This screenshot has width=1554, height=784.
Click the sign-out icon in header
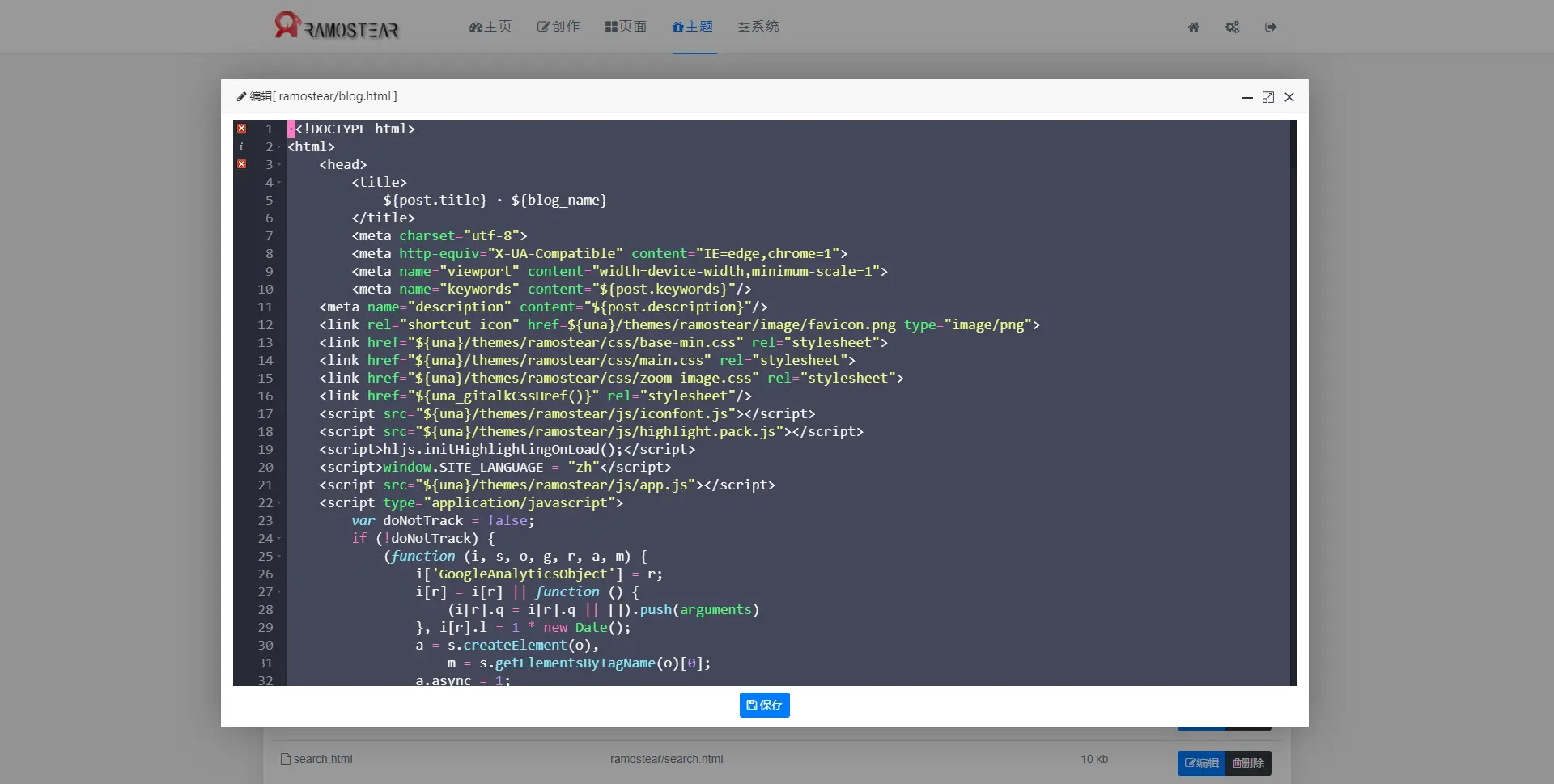coord(1271,27)
